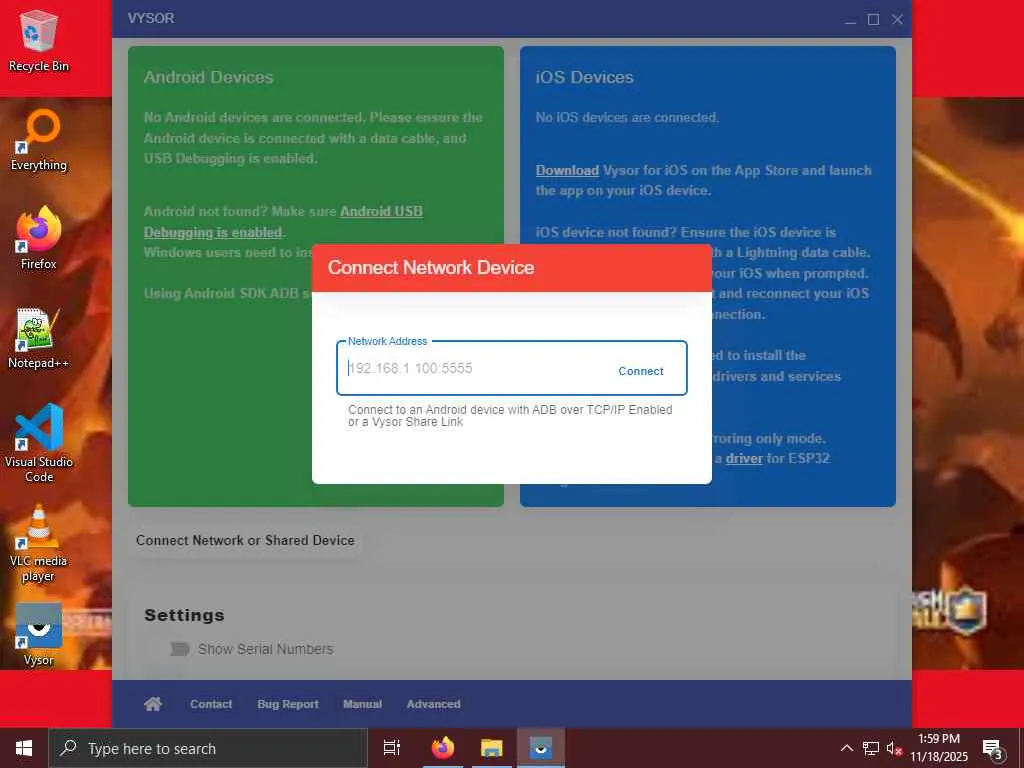This screenshot has height=768, width=1024.
Task: Click the Android Devices panel heading
Action: click(x=208, y=77)
